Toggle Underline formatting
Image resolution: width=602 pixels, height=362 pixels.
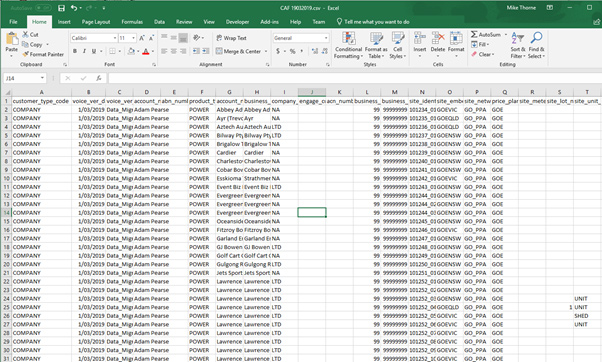94,51
